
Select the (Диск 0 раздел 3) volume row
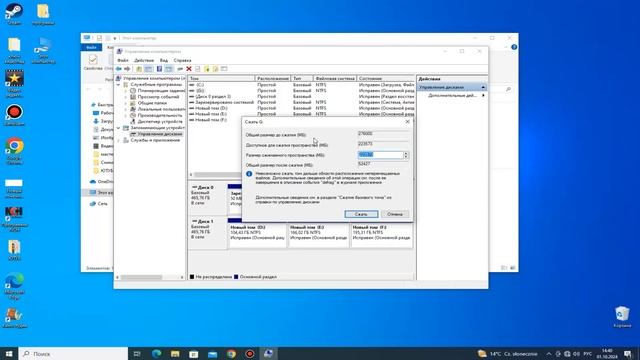click(x=302, y=96)
